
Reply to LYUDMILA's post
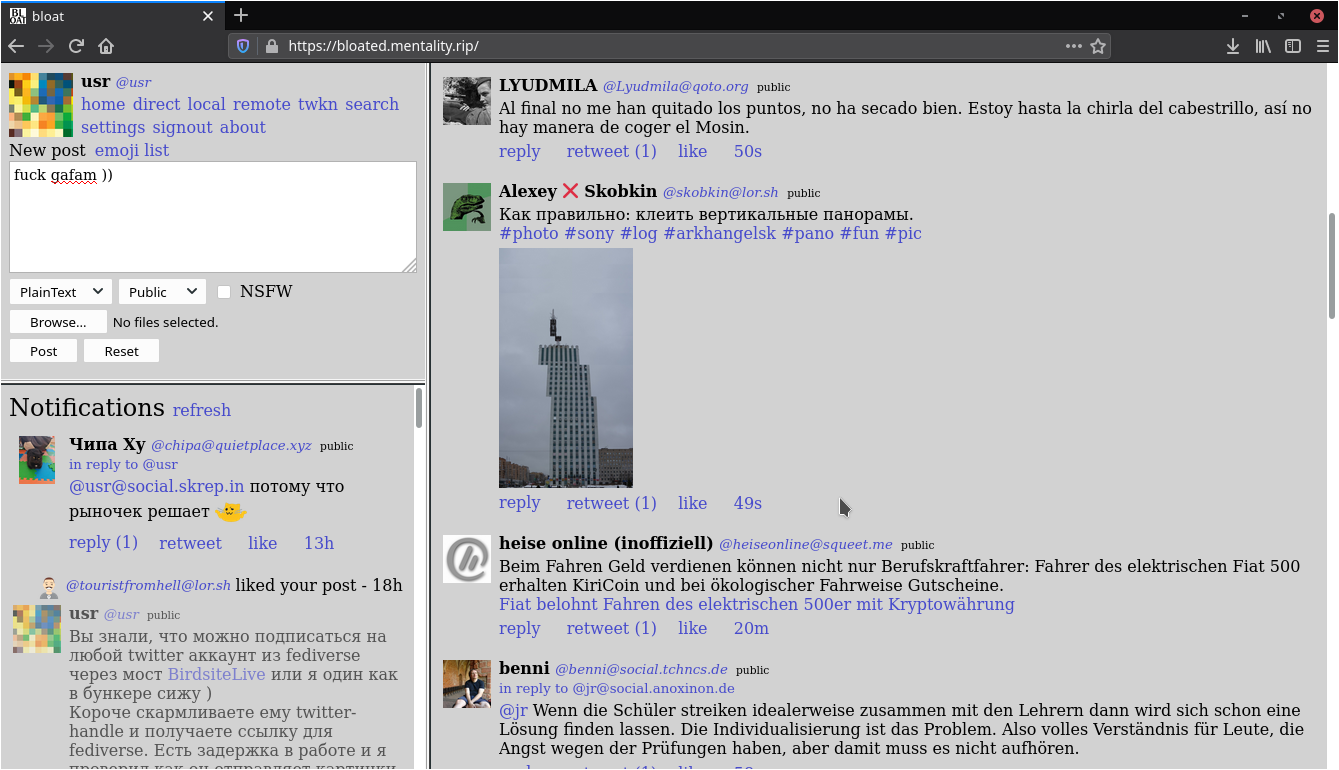click(x=520, y=151)
